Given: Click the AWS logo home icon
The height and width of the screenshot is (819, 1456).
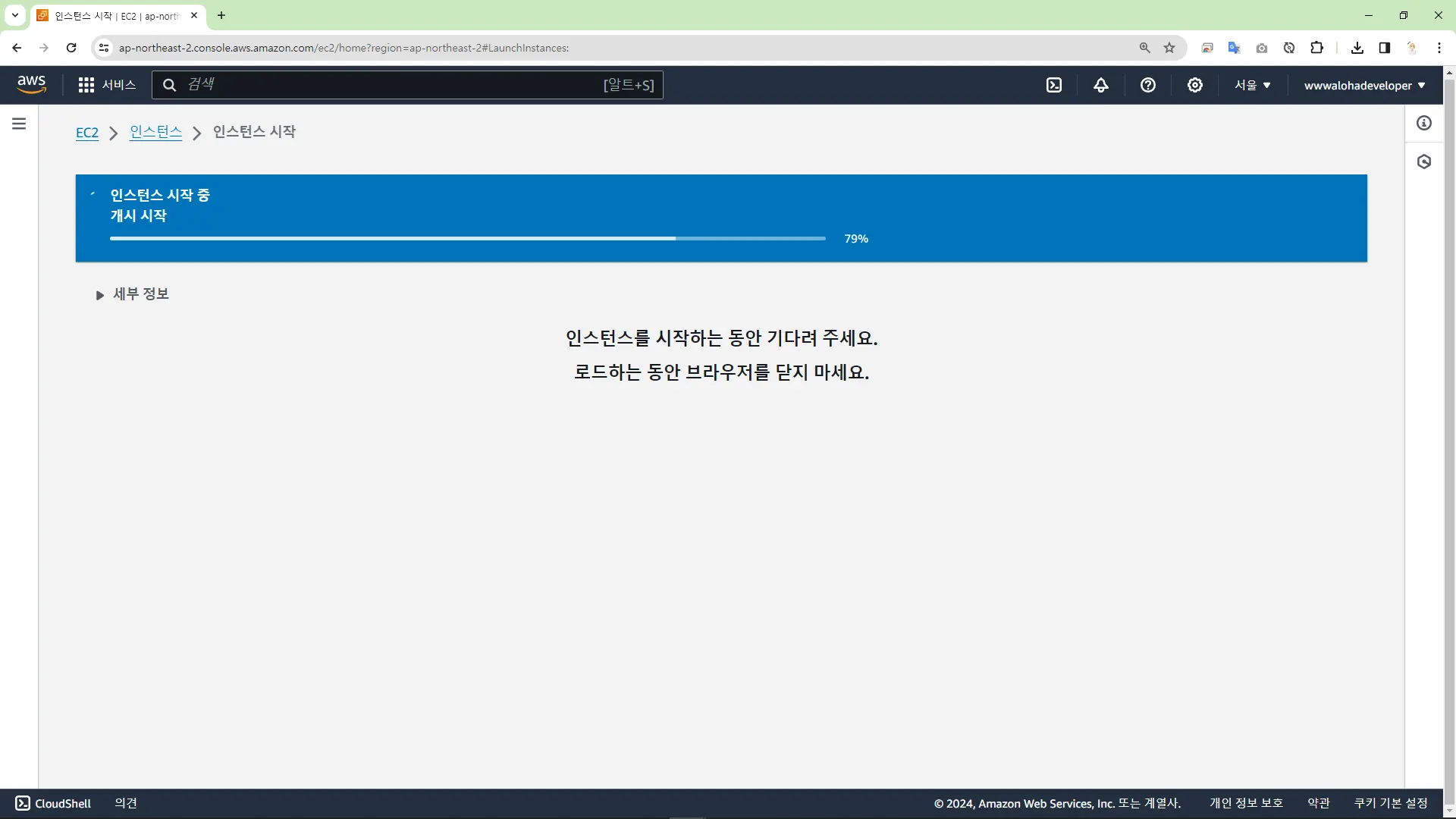Looking at the screenshot, I should point(31,84).
